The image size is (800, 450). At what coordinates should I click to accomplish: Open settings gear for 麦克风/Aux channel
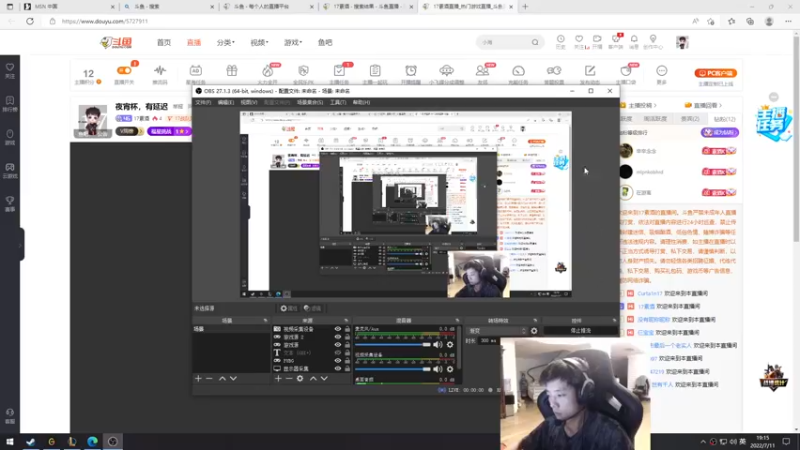pos(450,344)
